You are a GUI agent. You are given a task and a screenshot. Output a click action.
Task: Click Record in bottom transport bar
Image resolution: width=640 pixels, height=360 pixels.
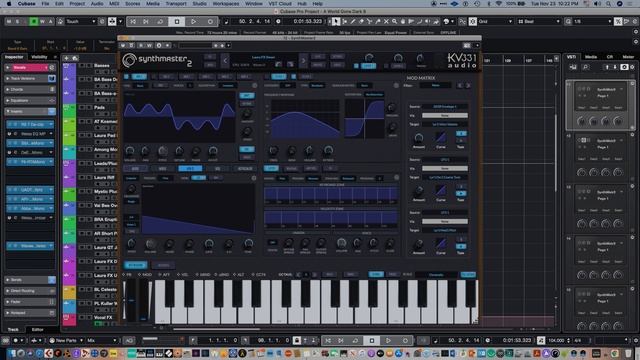click(405, 340)
